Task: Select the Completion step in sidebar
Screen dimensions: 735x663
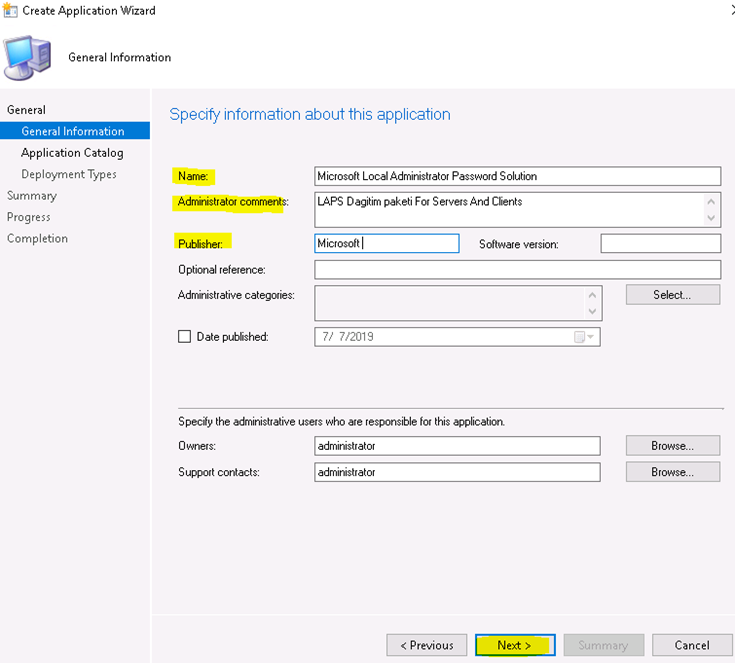Action: click(x=37, y=238)
